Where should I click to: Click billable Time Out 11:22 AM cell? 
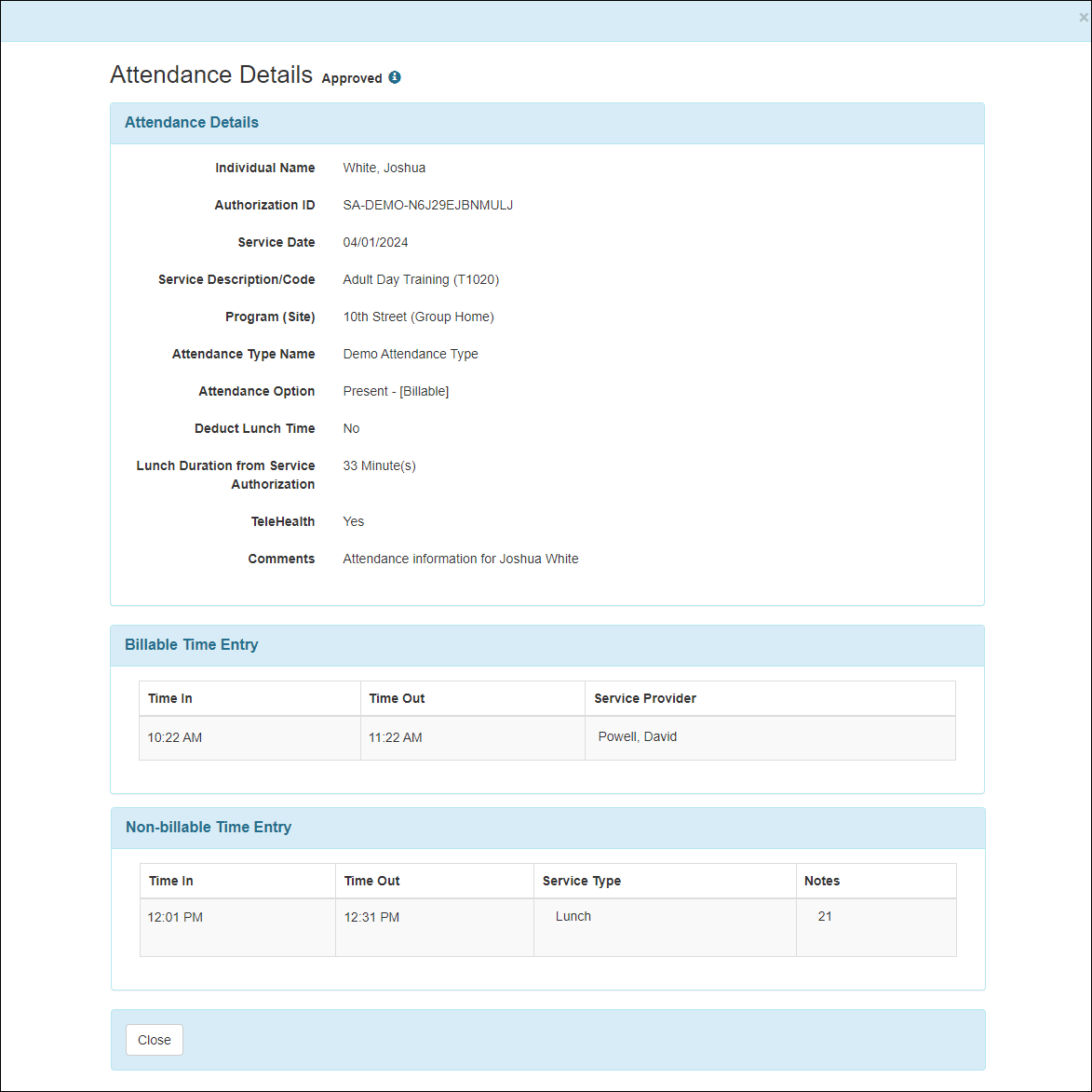pos(472,737)
